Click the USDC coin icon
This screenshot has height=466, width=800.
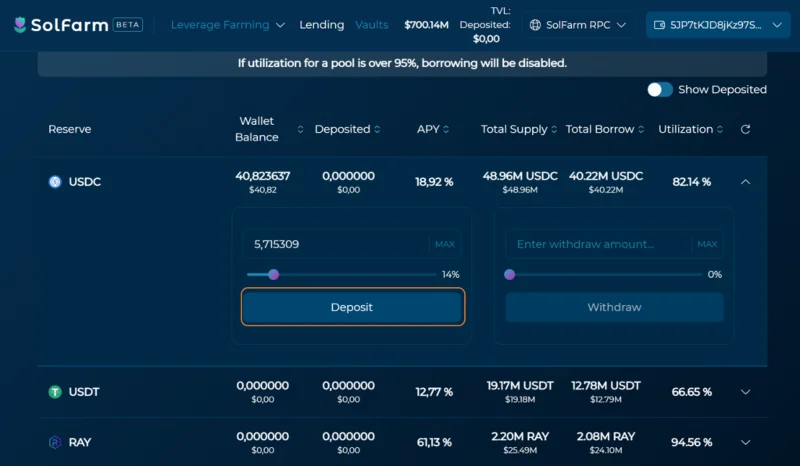[x=55, y=182]
